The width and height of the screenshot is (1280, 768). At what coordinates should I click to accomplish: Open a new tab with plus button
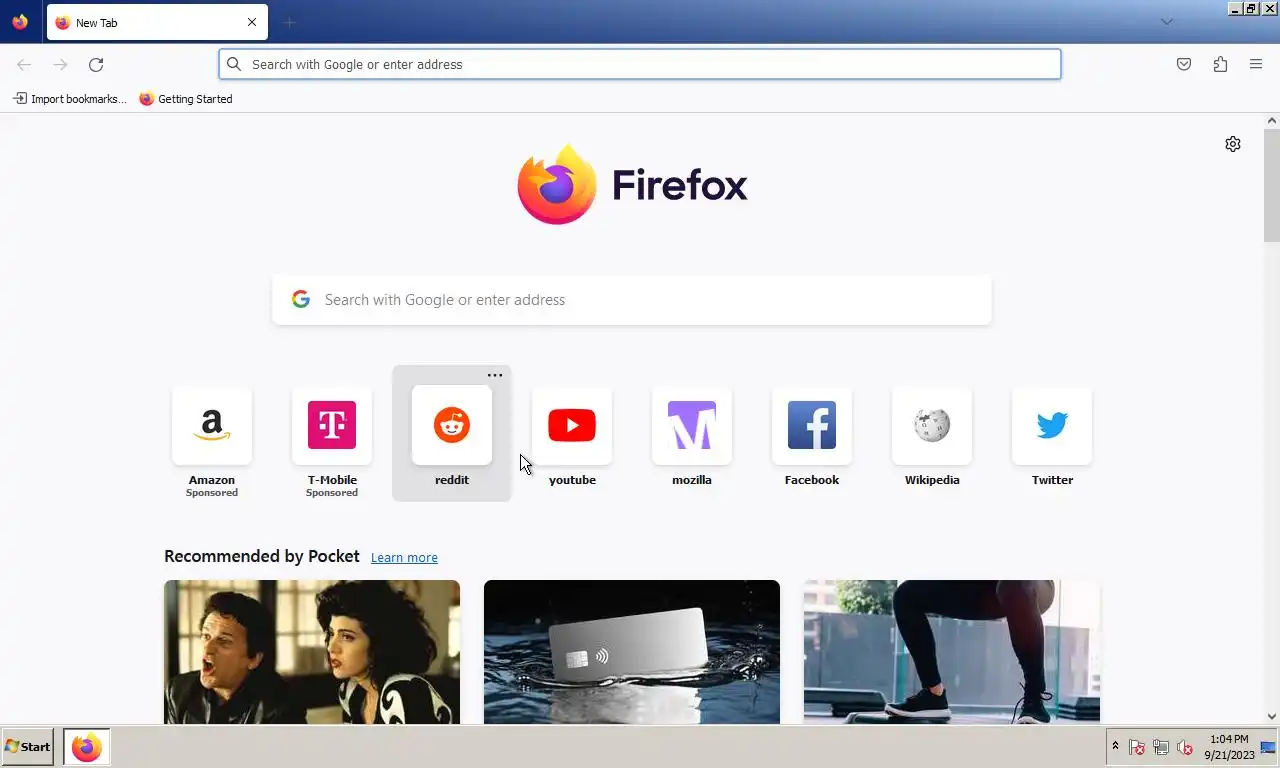(x=289, y=22)
